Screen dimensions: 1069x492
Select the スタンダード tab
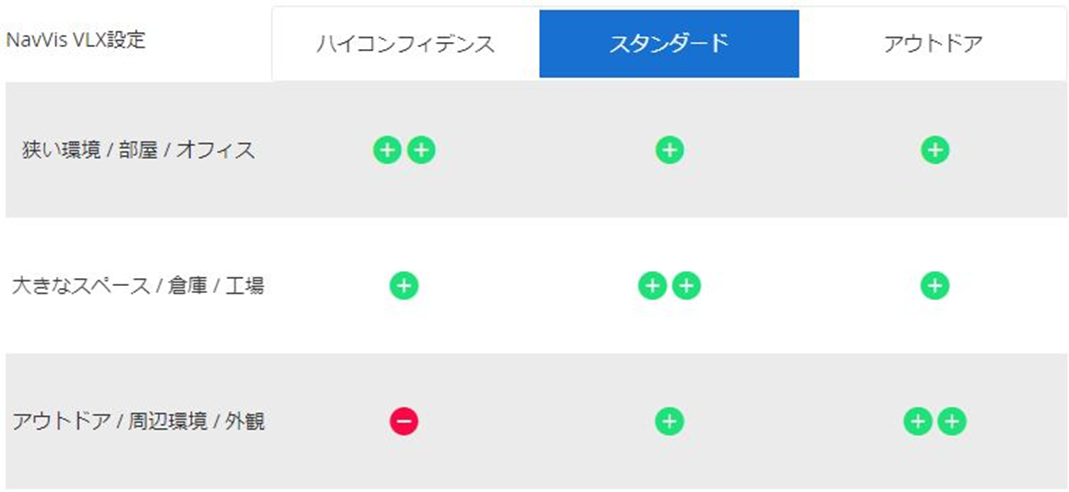[669, 44]
